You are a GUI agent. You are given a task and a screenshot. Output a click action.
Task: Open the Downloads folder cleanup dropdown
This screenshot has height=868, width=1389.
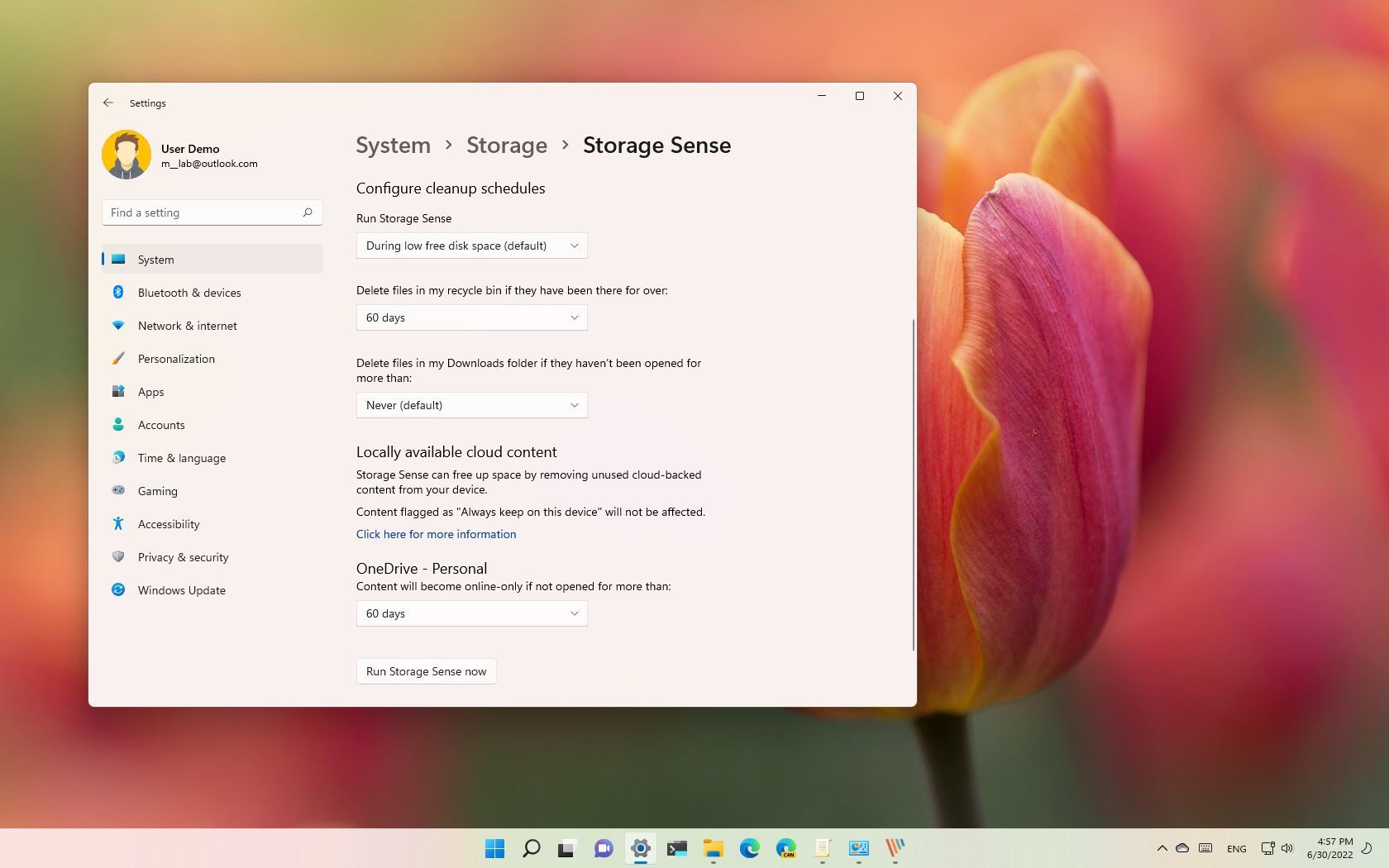(x=471, y=405)
